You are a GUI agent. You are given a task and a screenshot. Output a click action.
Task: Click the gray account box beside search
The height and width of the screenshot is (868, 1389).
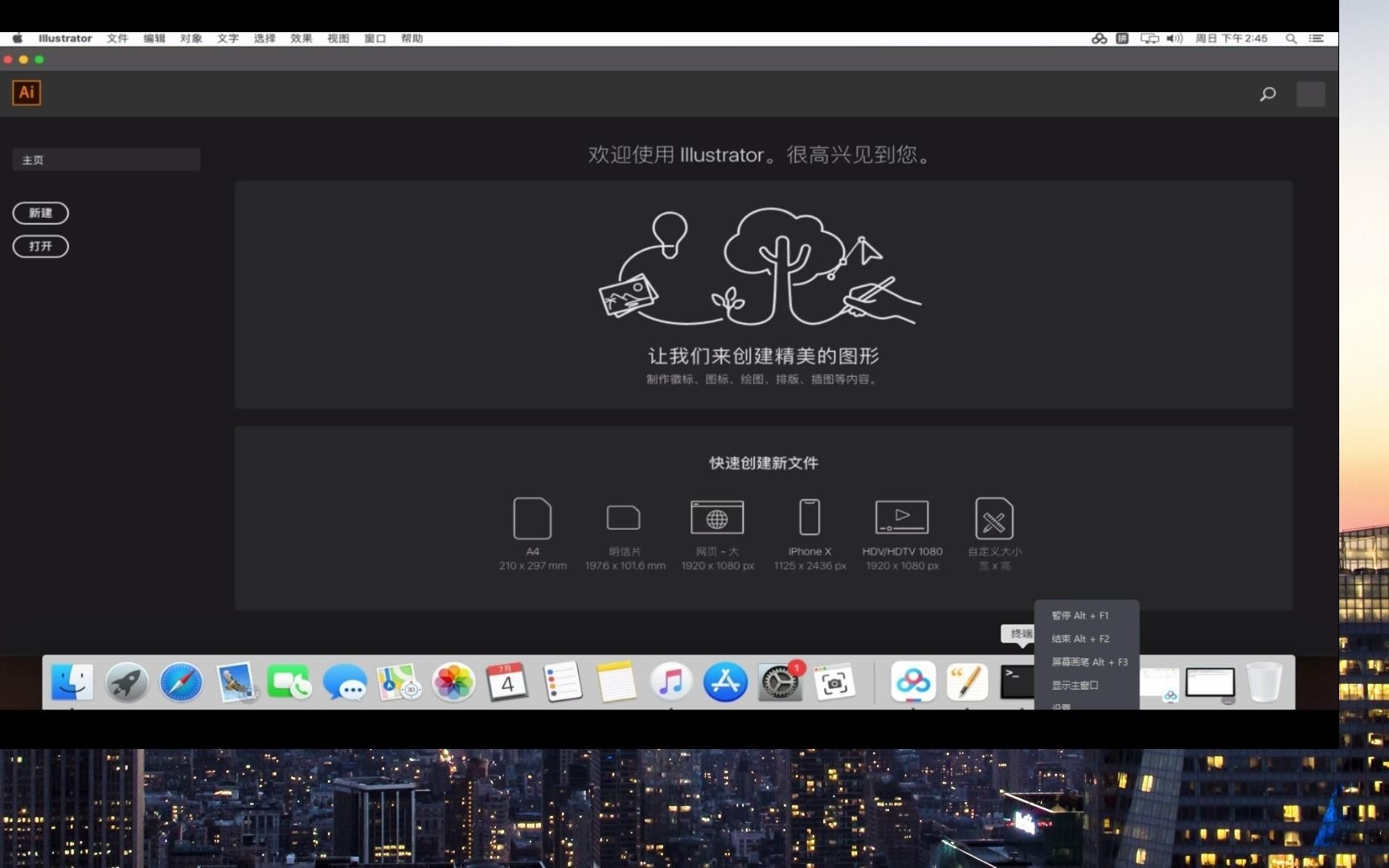1310,94
